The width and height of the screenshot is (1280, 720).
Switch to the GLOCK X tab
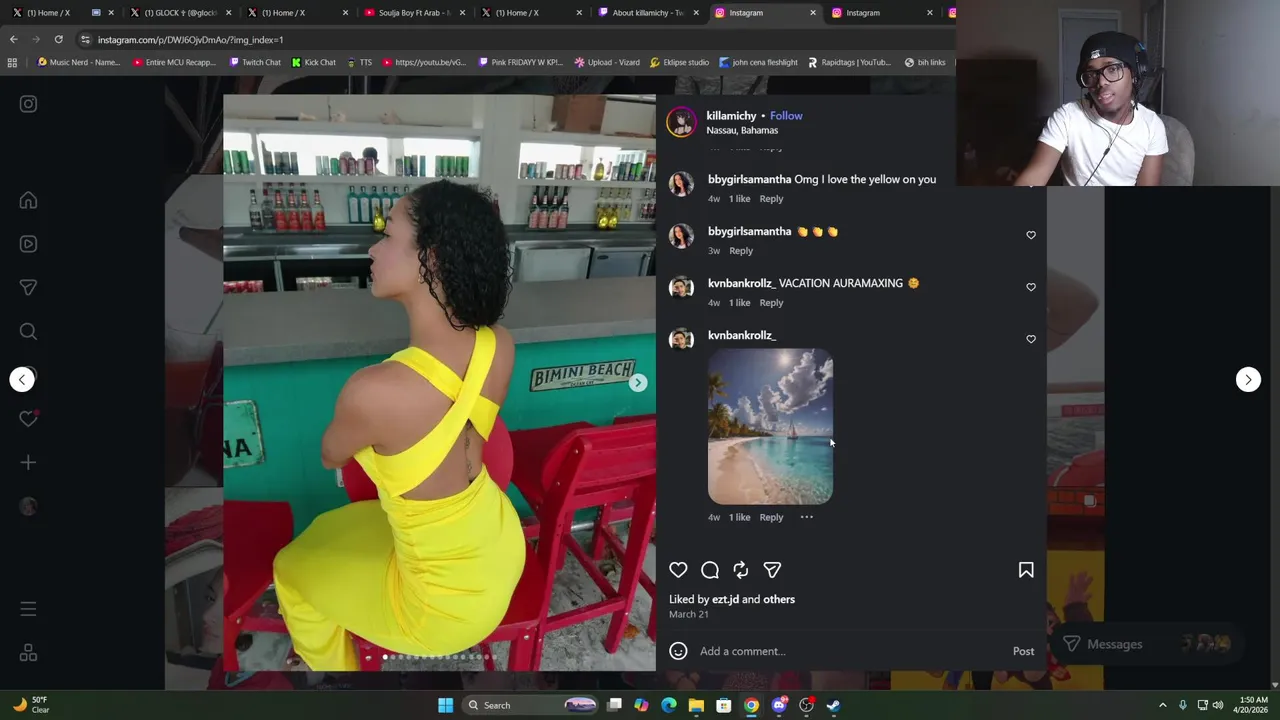(x=181, y=13)
